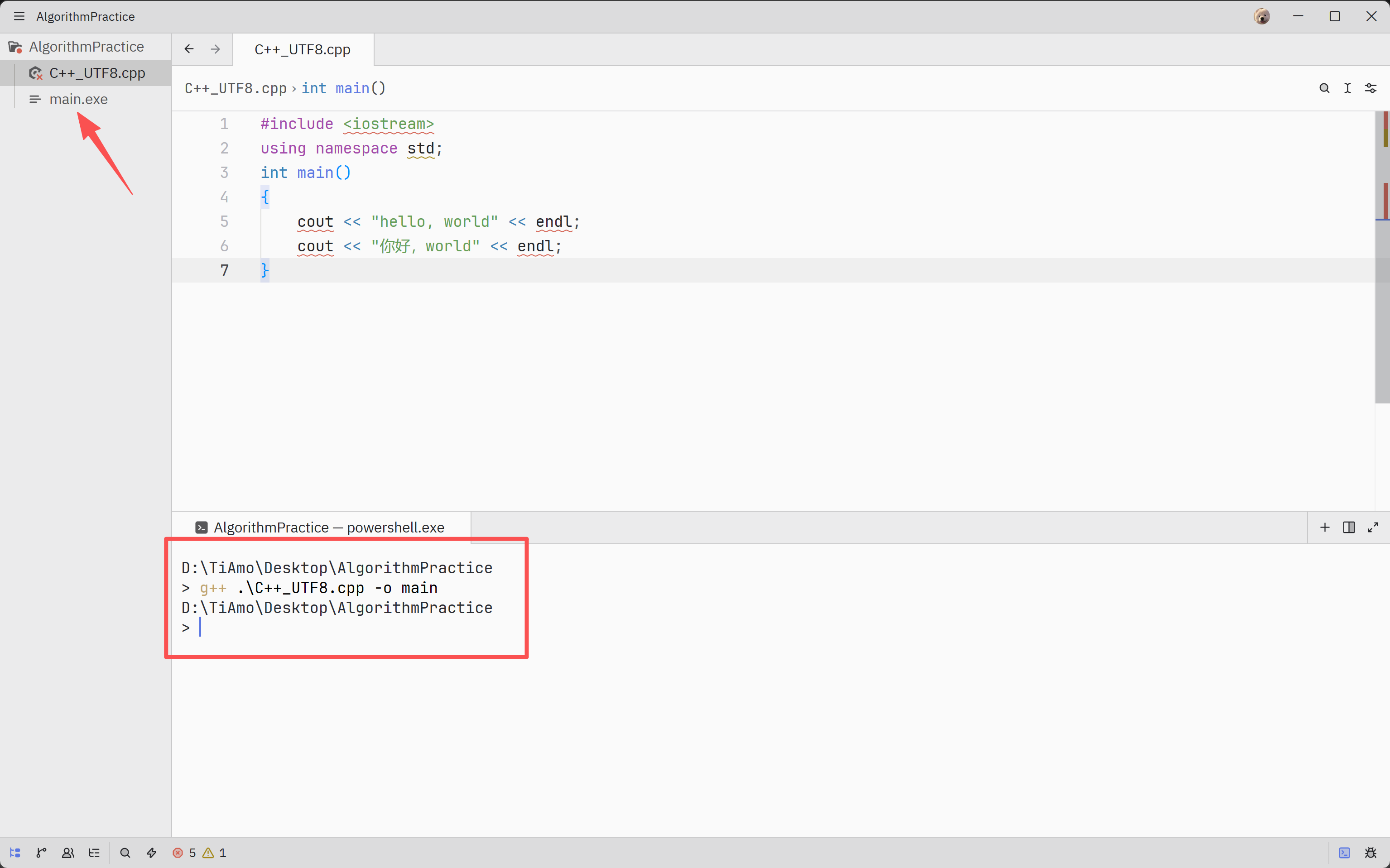
Task: Toggle the outline panel icon
Action: pos(94,853)
